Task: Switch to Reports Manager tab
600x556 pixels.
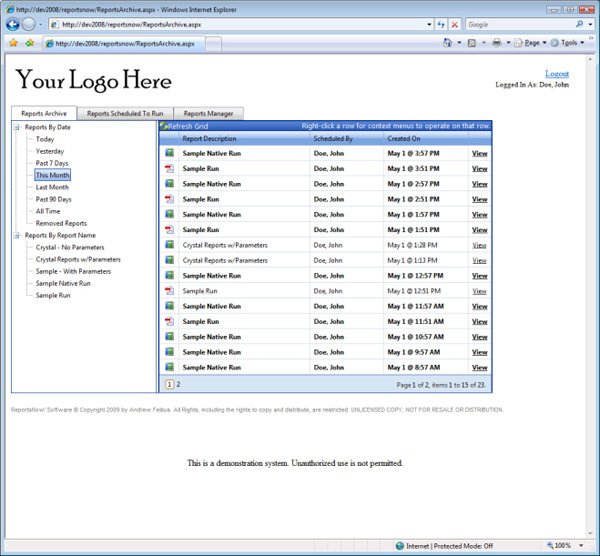Action: click(x=208, y=113)
